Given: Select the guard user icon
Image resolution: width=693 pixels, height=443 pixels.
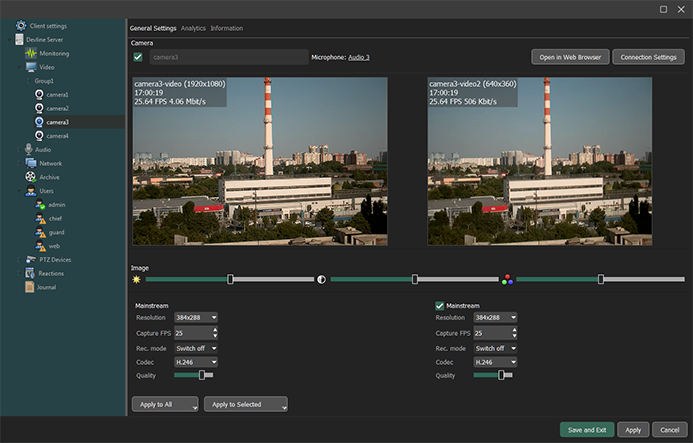Looking at the screenshot, I should tap(40, 232).
